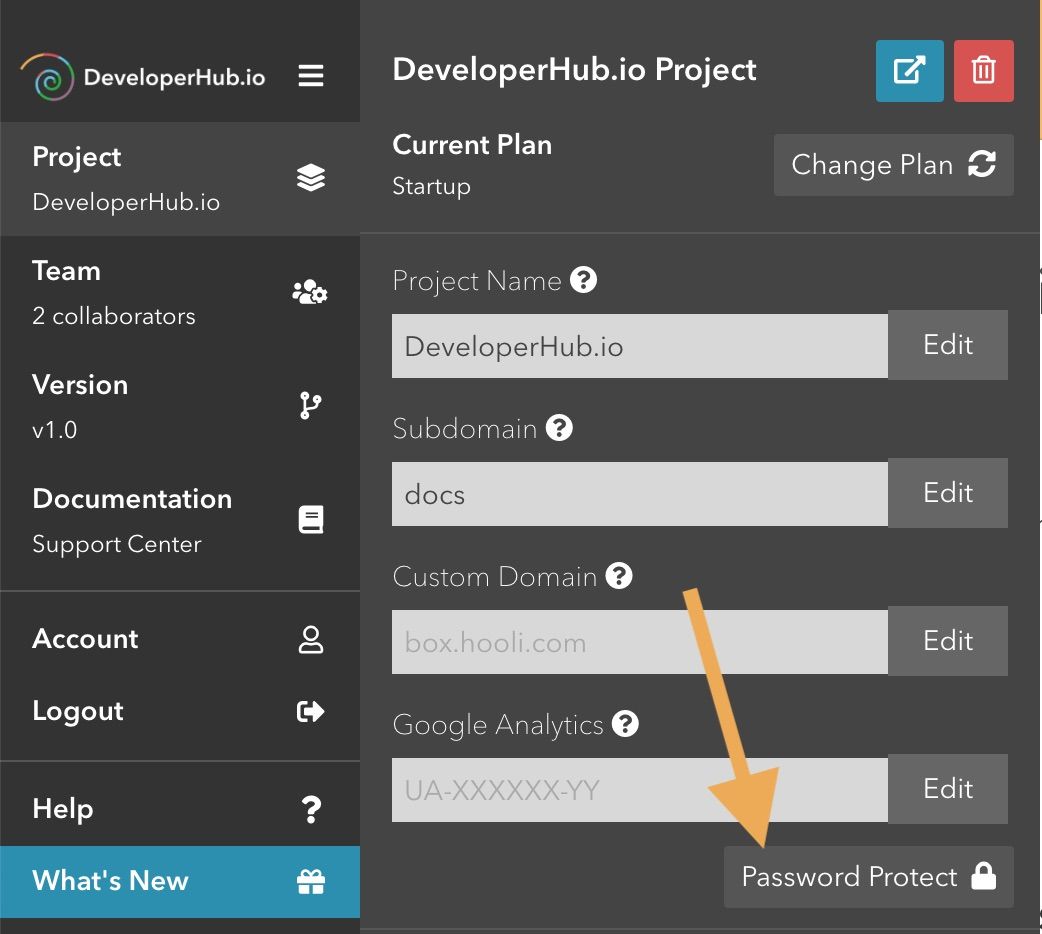Click the help question mark icon
The image size is (1042, 934).
[x=310, y=810]
